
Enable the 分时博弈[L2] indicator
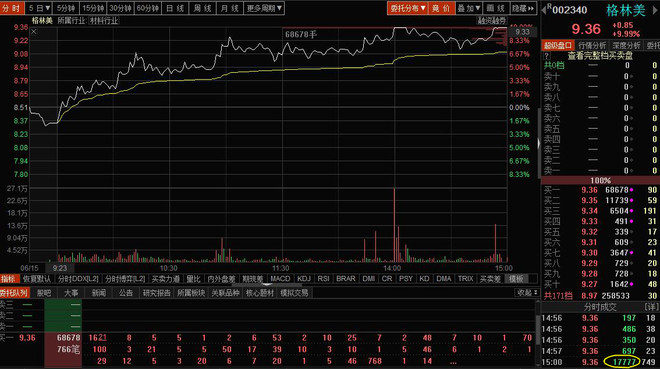pyautogui.click(x=125, y=279)
